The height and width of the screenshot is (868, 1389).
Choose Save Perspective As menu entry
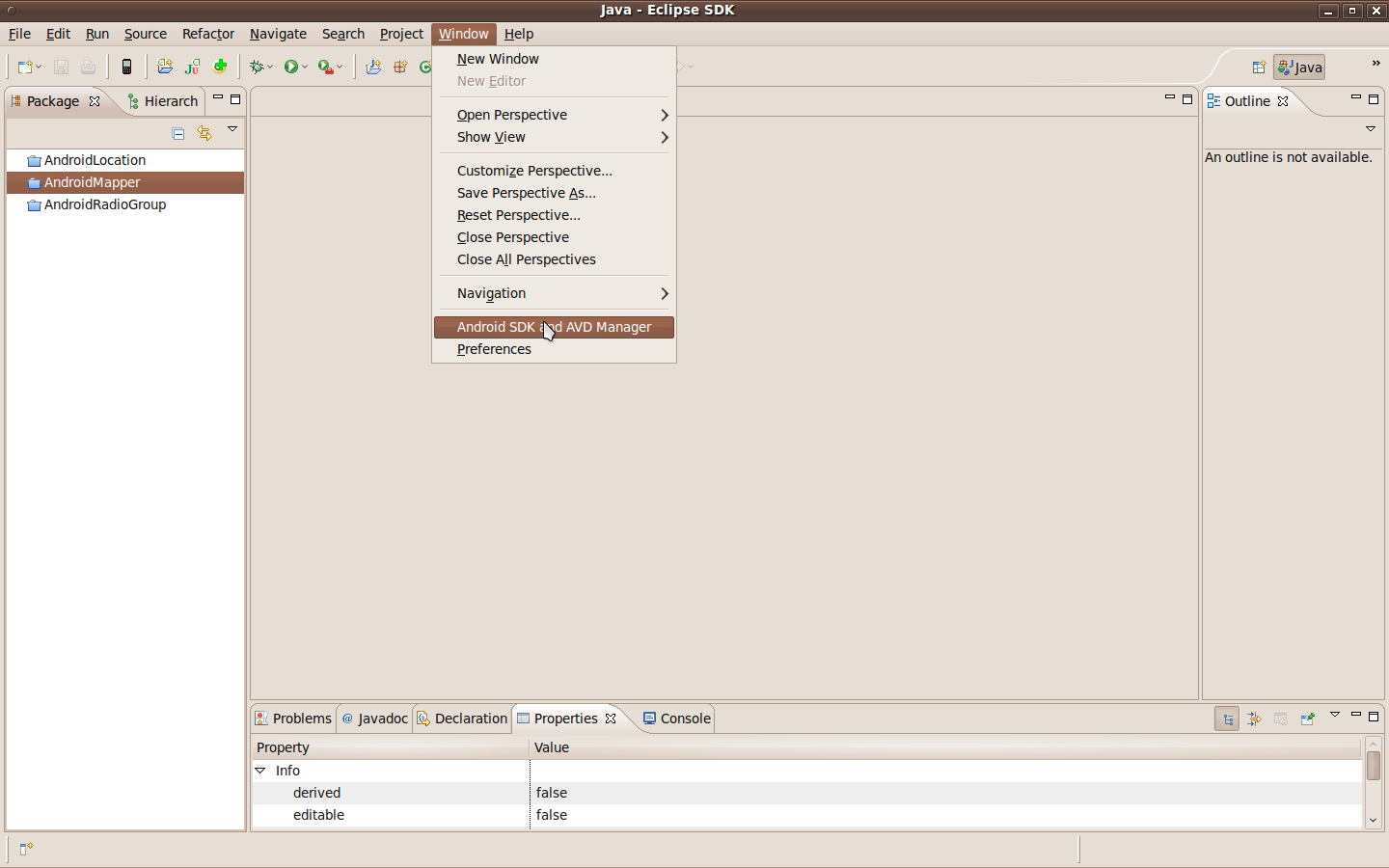(x=554, y=193)
